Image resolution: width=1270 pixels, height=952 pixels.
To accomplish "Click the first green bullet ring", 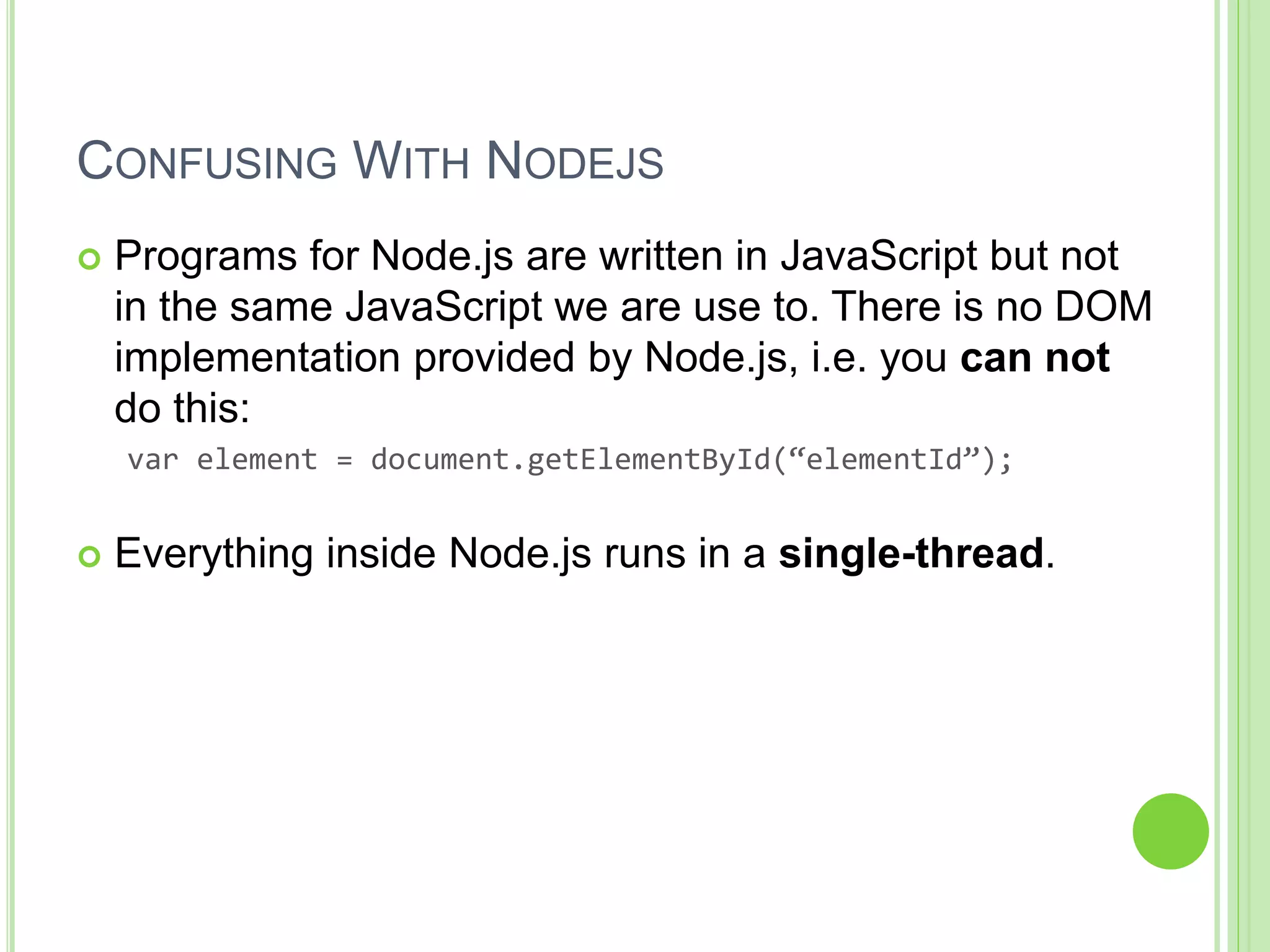I will click(89, 259).
